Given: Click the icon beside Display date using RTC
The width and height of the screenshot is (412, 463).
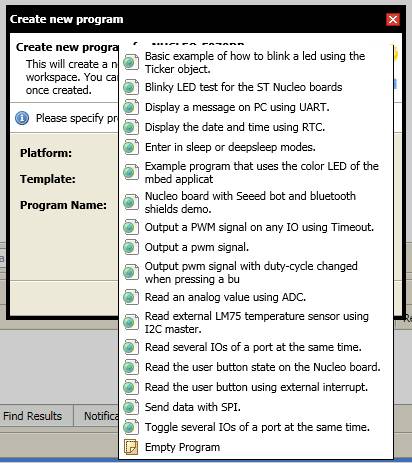Looking at the screenshot, I should (131, 127).
